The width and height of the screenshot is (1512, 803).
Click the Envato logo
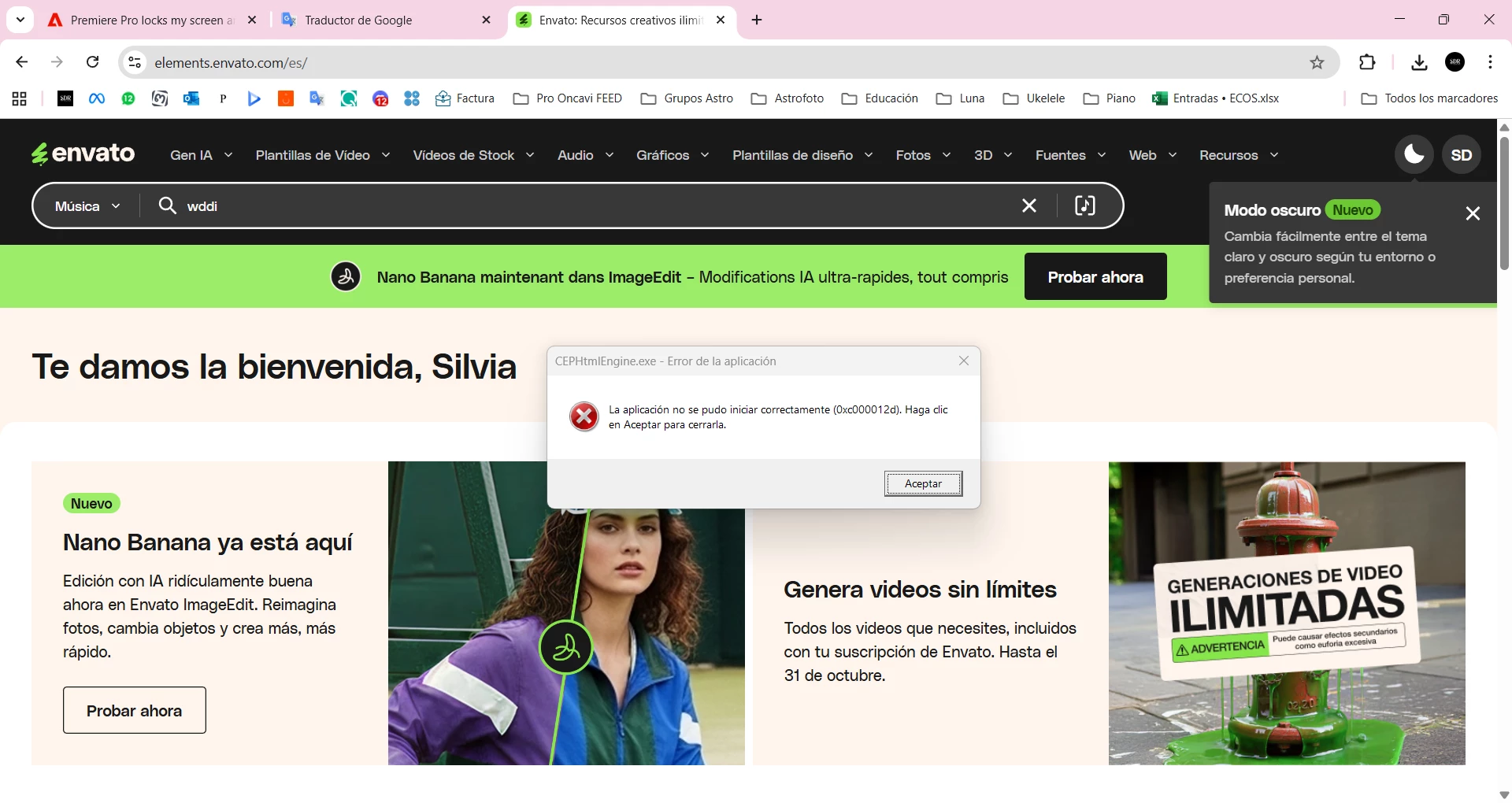click(83, 154)
